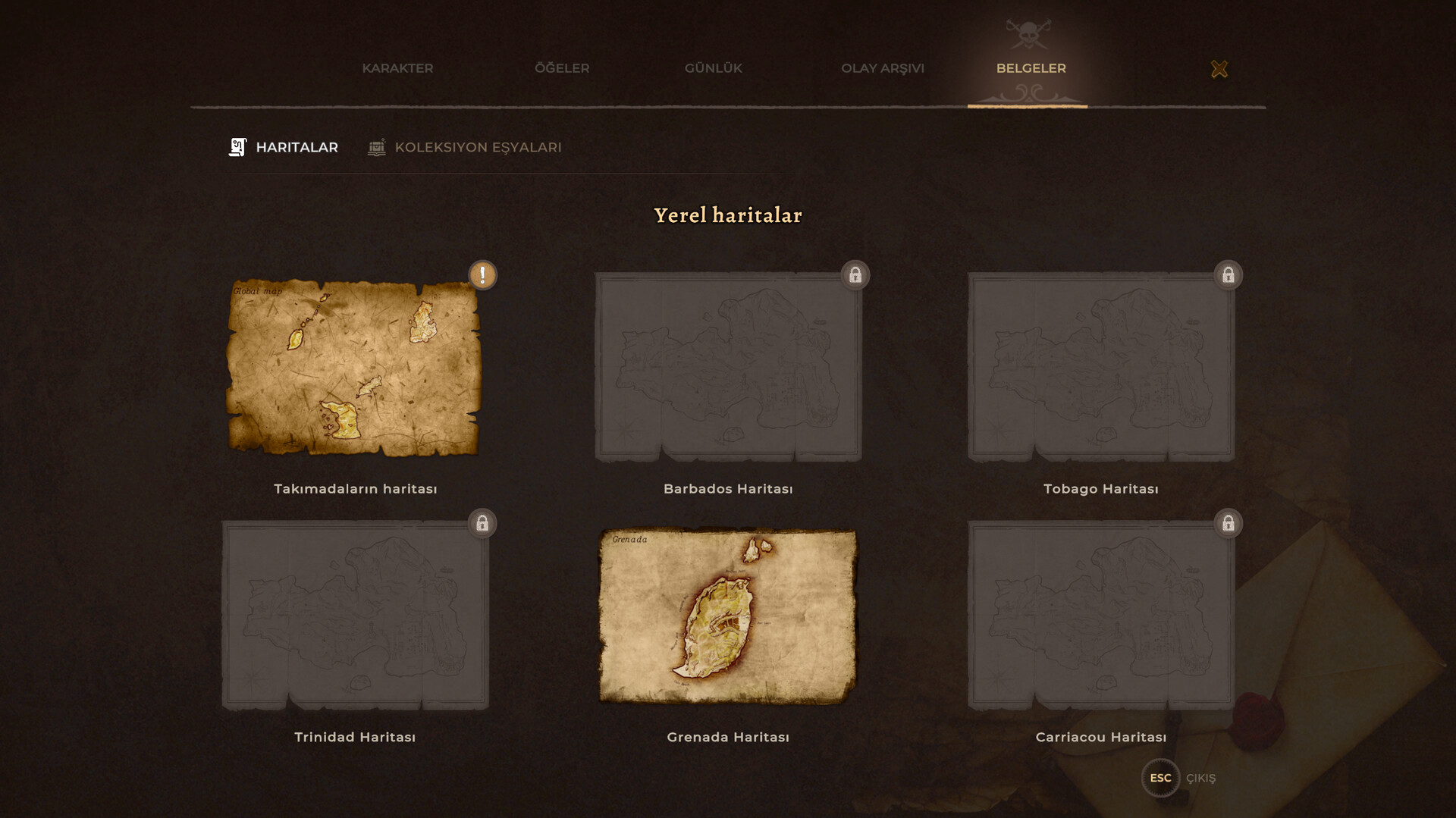Click the skull and crossed swords emblem
Image resolution: width=1456 pixels, height=818 pixels.
(1028, 34)
